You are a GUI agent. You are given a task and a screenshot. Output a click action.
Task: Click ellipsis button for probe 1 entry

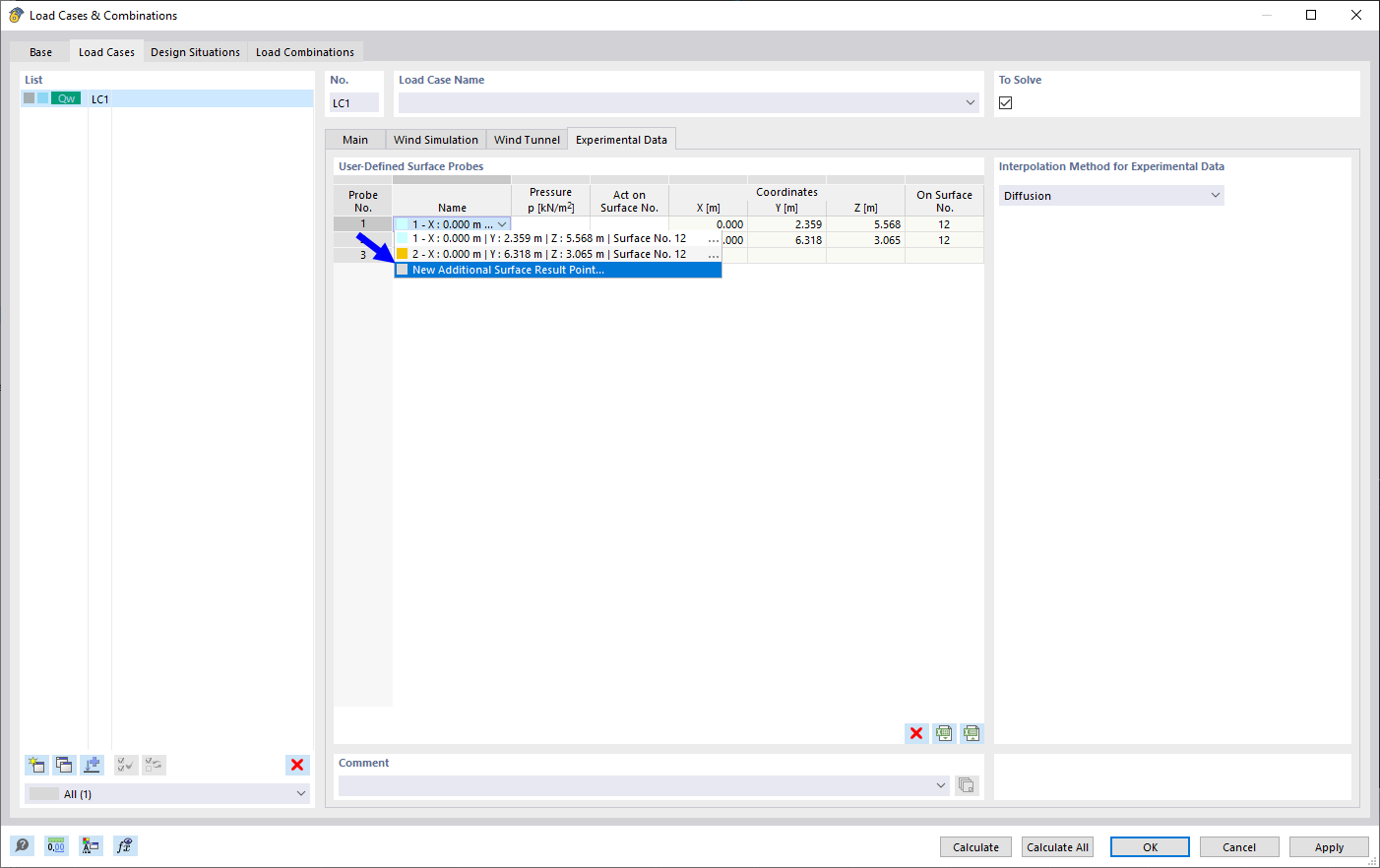714,239
